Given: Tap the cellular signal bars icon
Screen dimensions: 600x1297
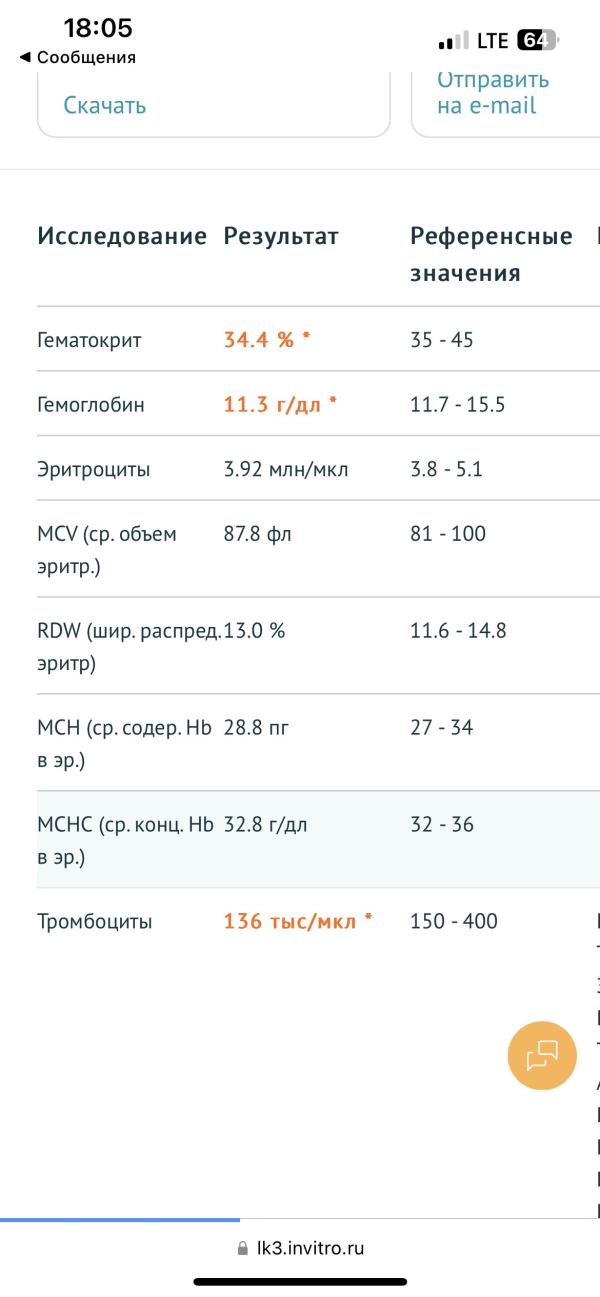Looking at the screenshot, I should (x=453, y=41).
